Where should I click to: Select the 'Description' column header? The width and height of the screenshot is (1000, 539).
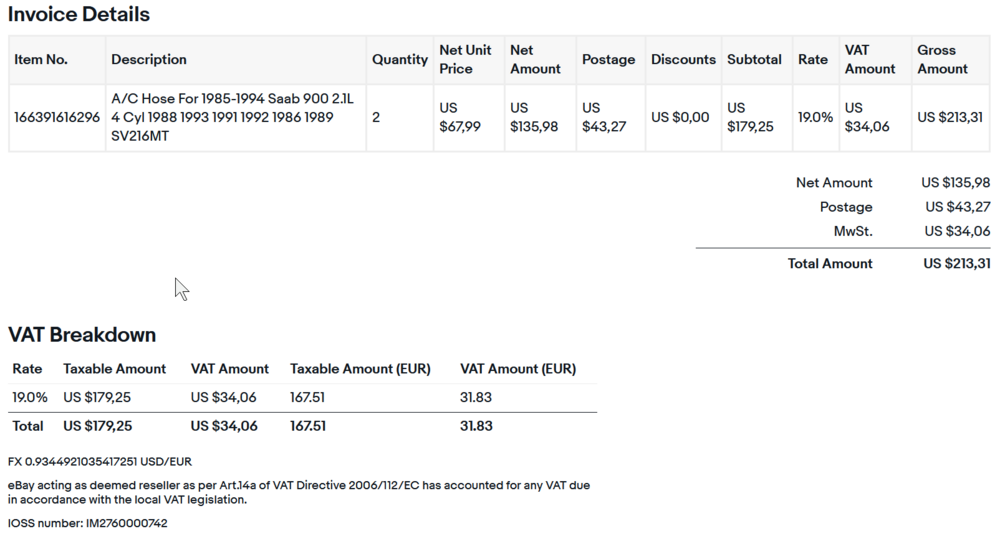click(x=149, y=59)
